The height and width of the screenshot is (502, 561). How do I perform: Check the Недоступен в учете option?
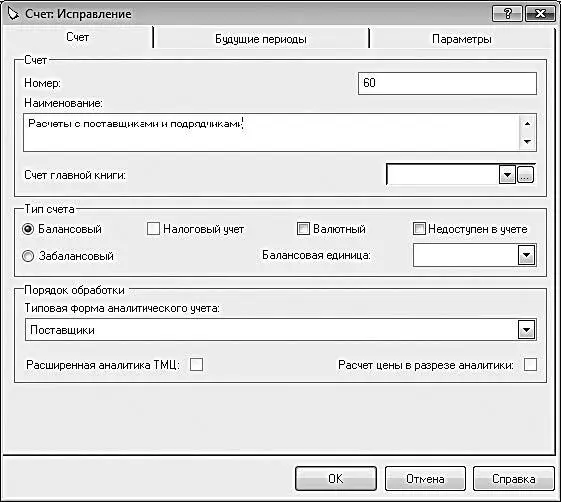point(419,229)
